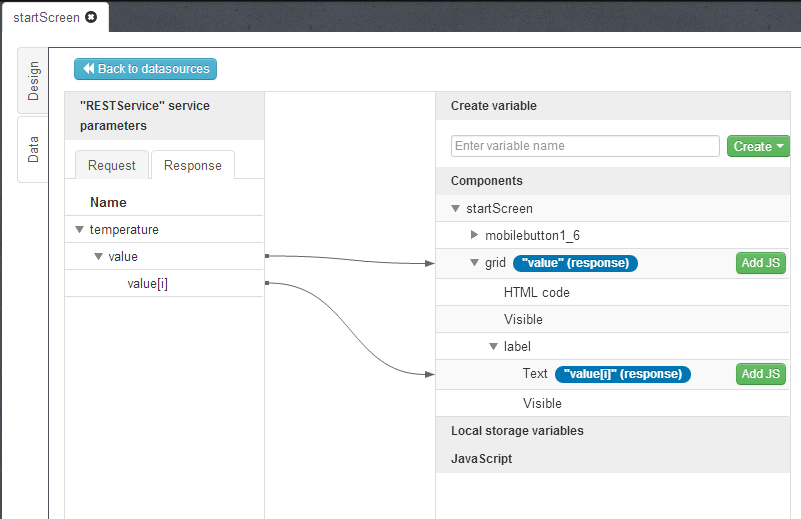Click the "value" (response) mapping badge
Image resolution: width=801 pixels, height=519 pixels.
click(x=575, y=263)
